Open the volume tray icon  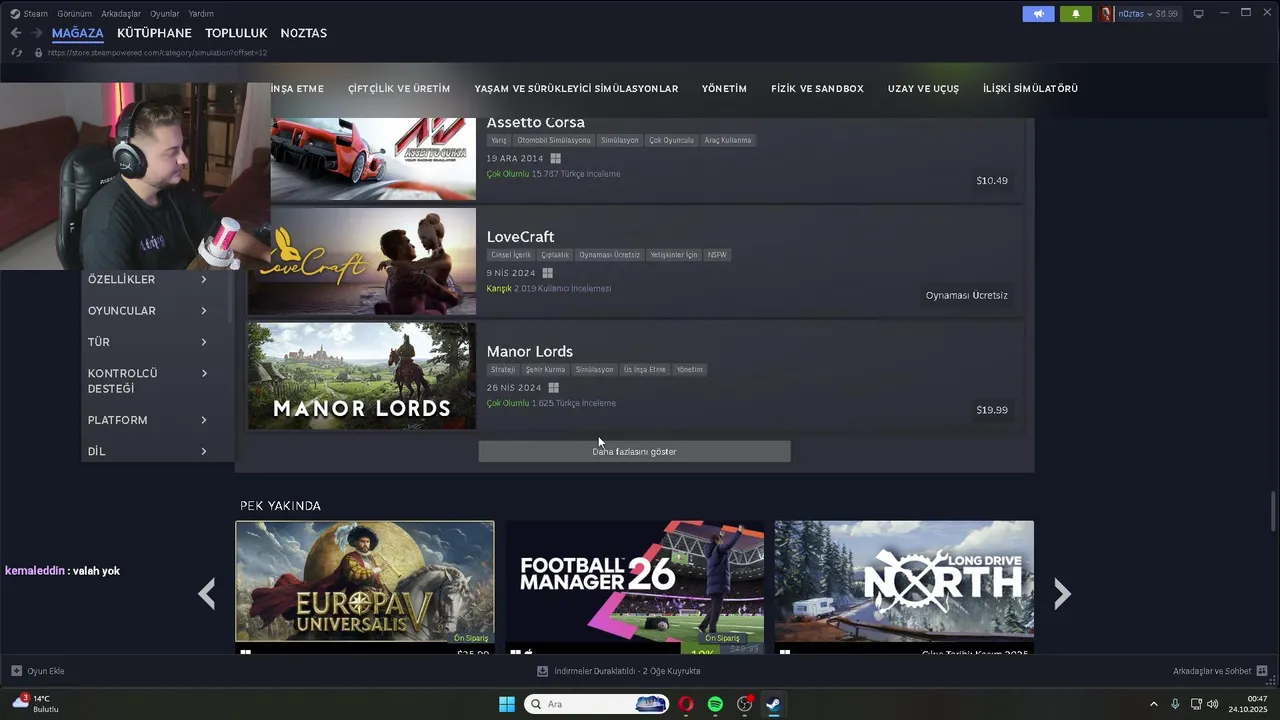1212,704
